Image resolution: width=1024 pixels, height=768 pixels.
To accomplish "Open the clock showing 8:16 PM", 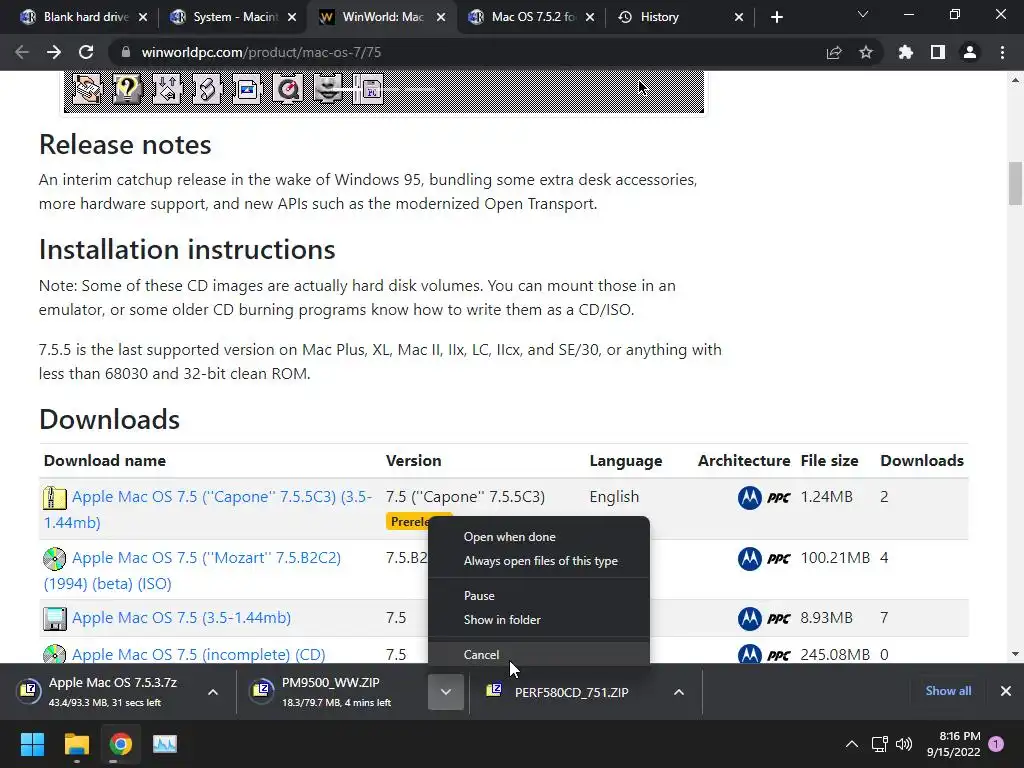I will (x=953, y=744).
